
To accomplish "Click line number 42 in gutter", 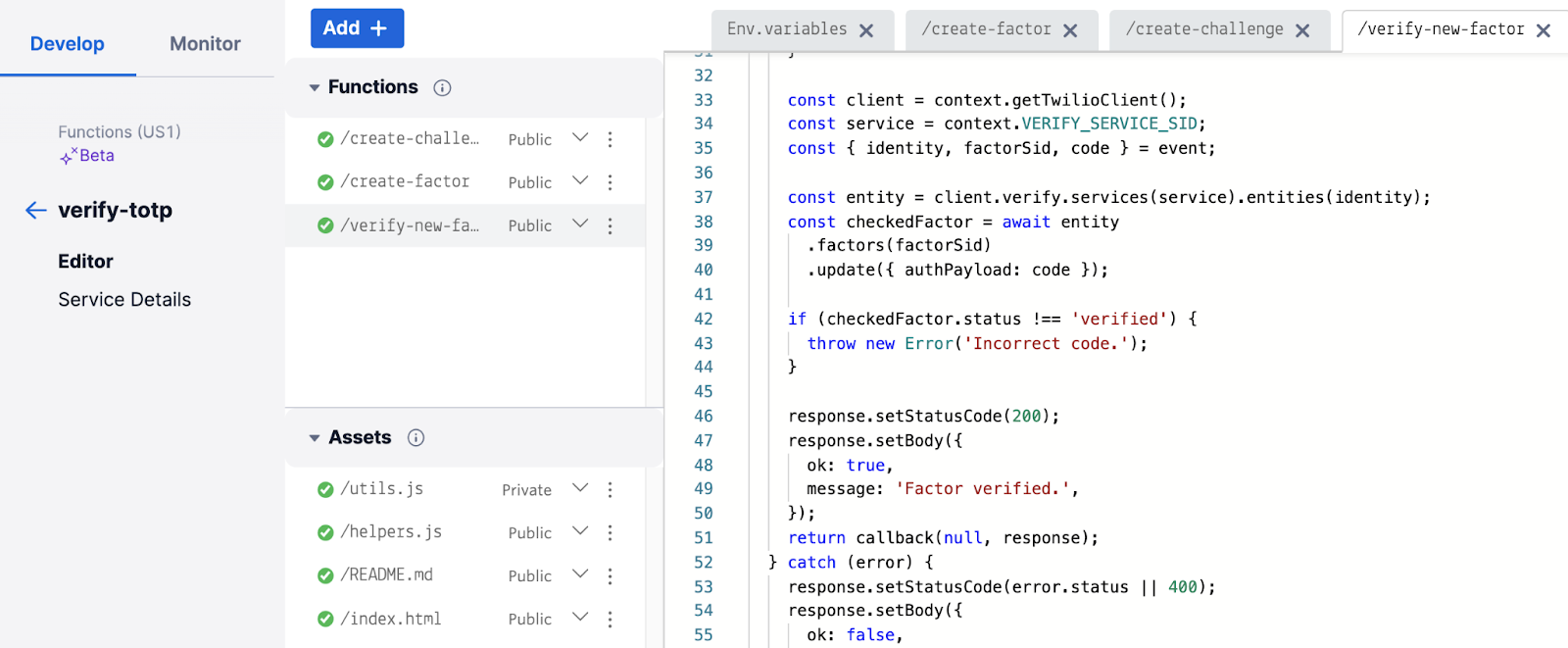I will point(704,320).
